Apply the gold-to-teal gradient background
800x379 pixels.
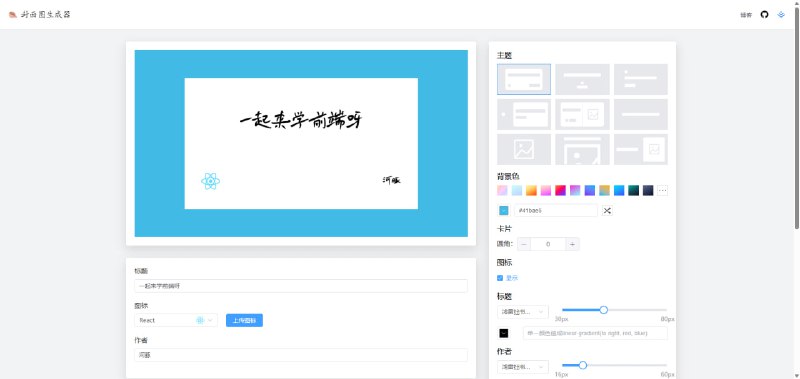(604, 190)
